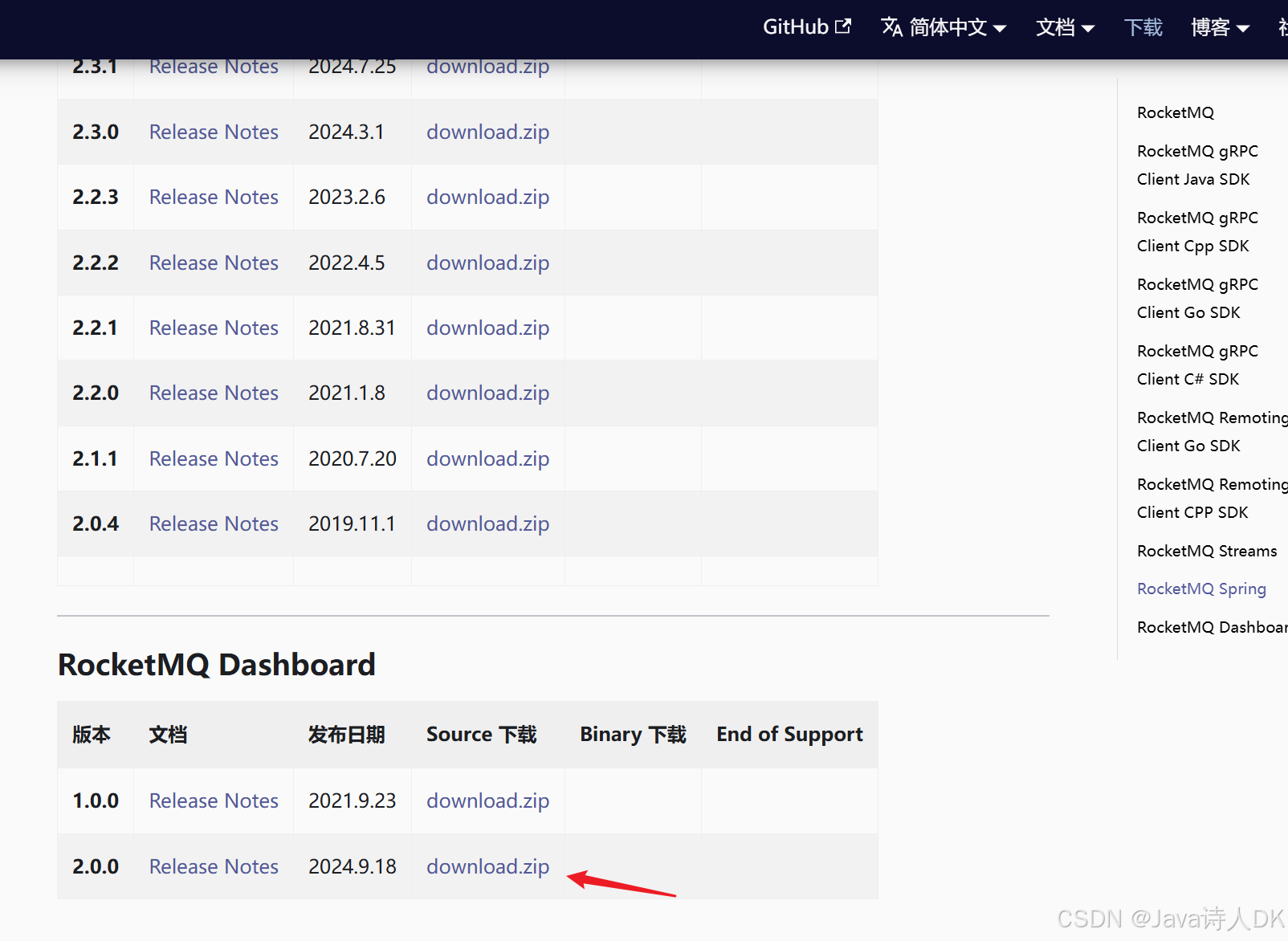The height and width of the screenshot is (941, 1288).
Task: Select RocketMQ gRPC Client Java SDK
Action: pyautogui.click(x=1196, y=165)
